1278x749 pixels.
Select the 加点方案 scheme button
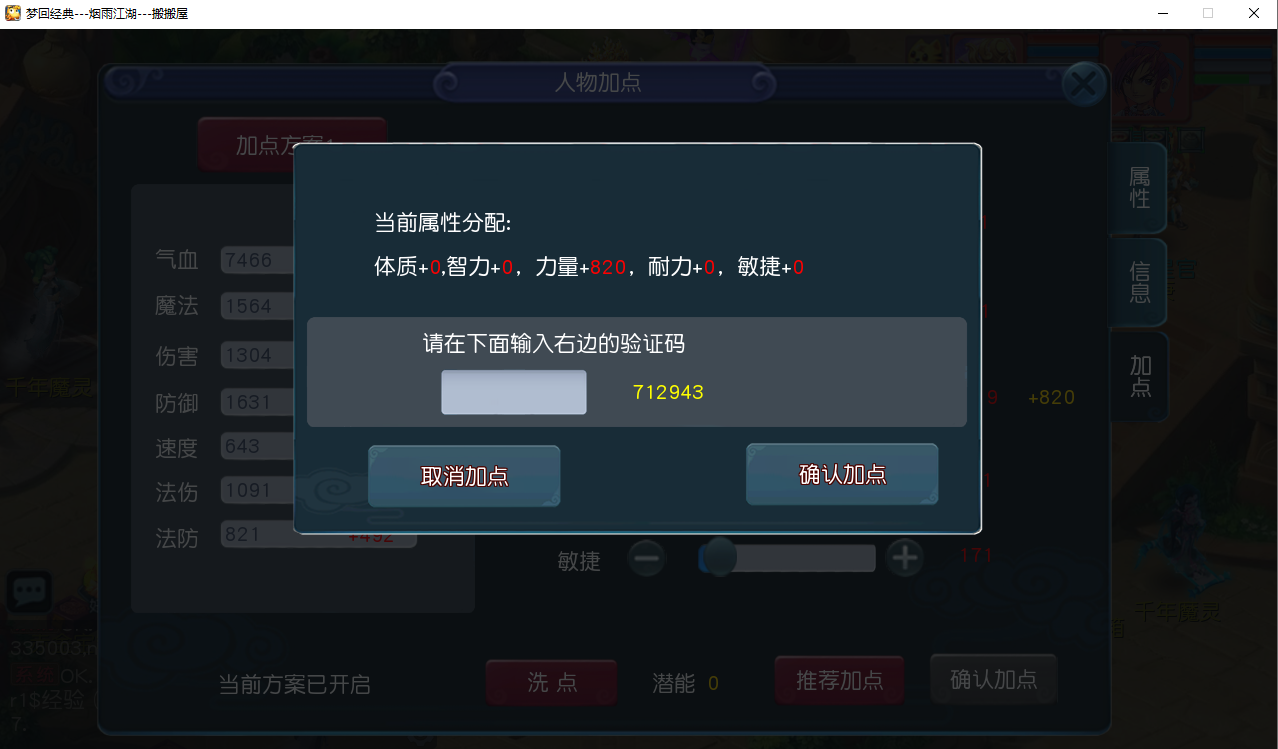point(291,145)
